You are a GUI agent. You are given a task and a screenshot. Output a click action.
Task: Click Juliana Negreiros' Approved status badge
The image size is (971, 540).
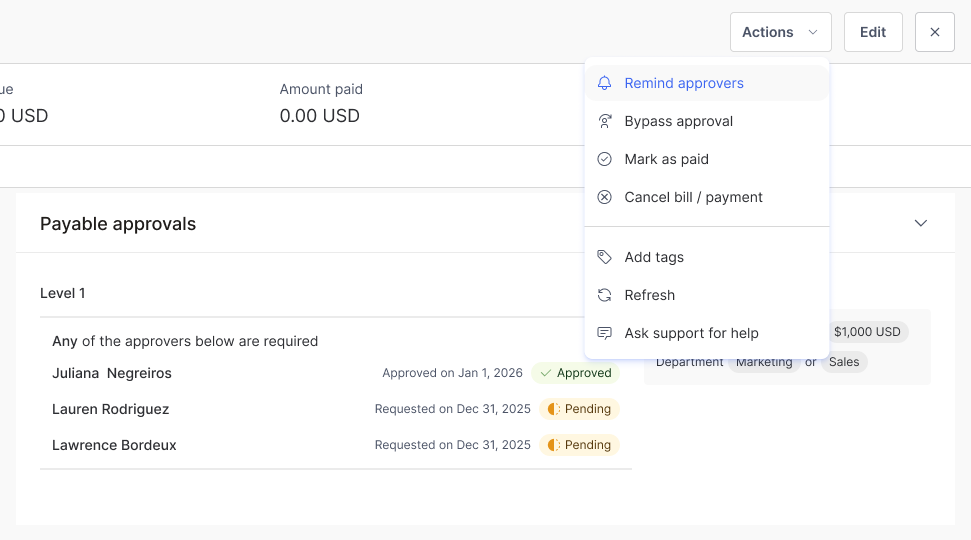(576, 373)
